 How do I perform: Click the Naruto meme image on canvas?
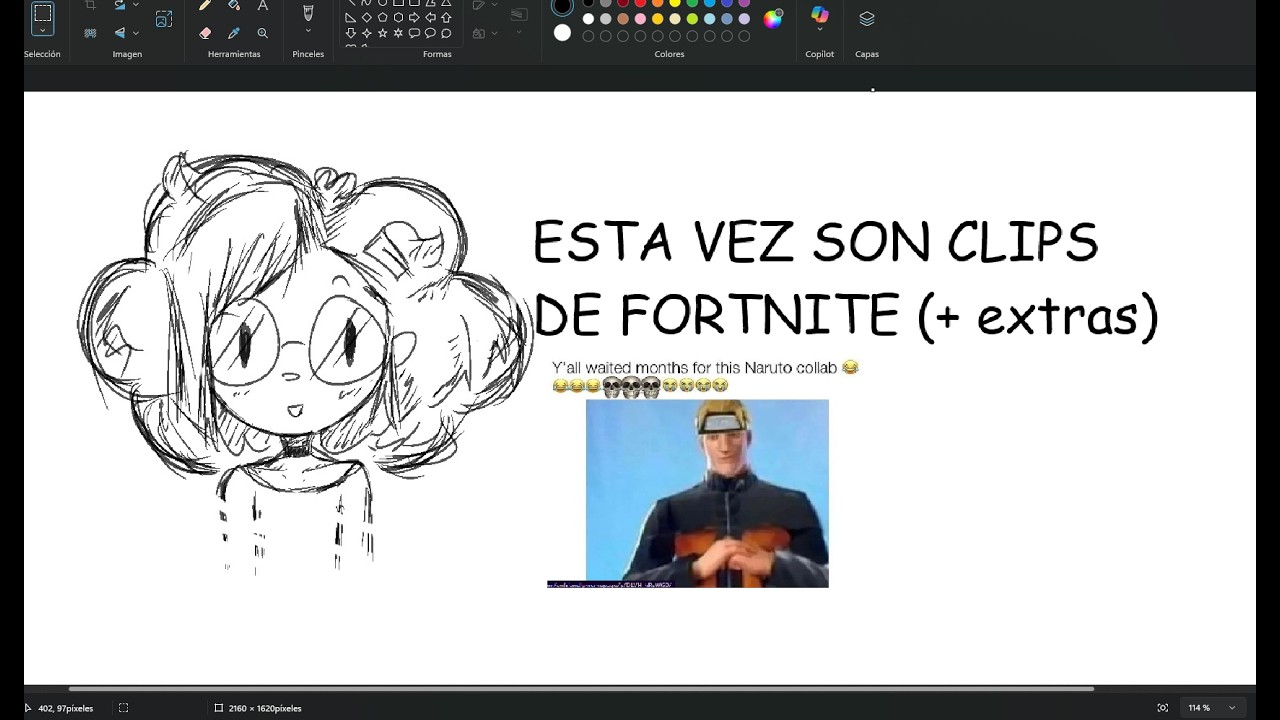point(707,493)
